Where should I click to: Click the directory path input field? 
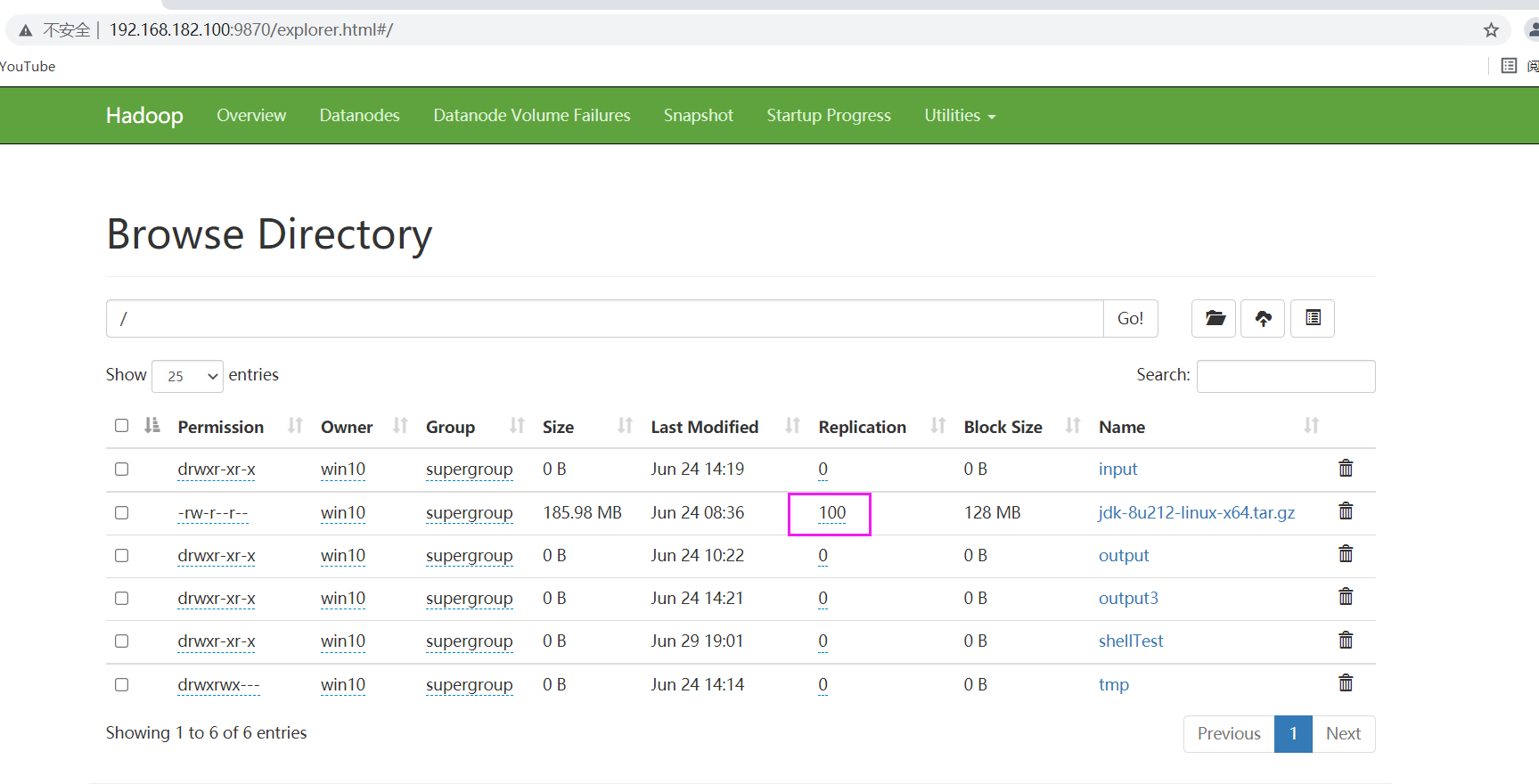click(604, 318)
